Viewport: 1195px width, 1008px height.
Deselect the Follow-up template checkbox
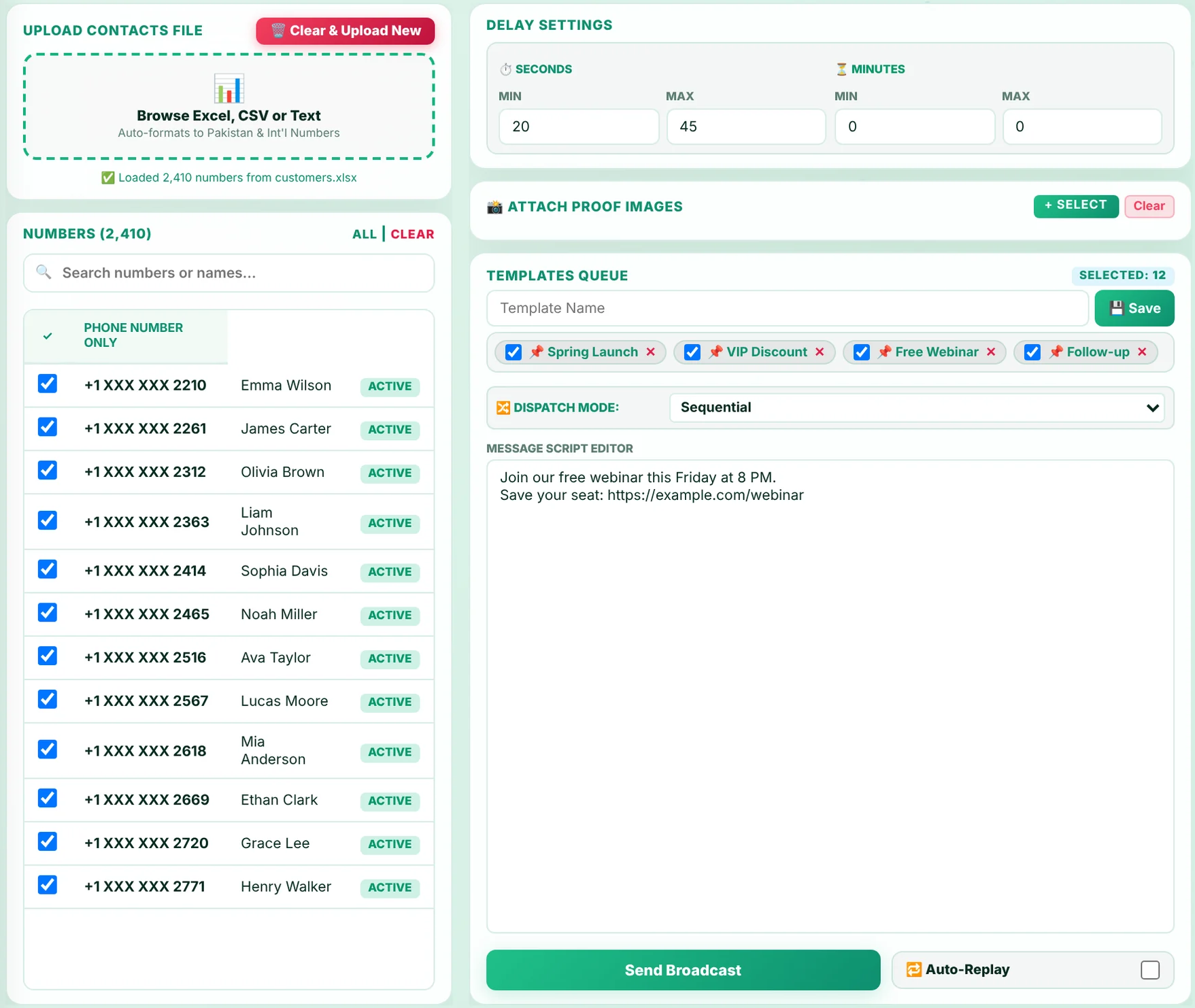(x=1032, y=352)
